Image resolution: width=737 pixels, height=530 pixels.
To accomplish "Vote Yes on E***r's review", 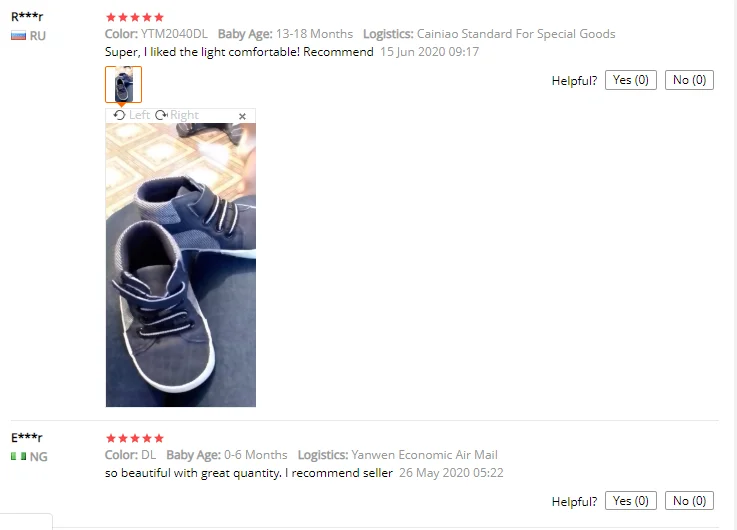I will [x=630, y=501].
